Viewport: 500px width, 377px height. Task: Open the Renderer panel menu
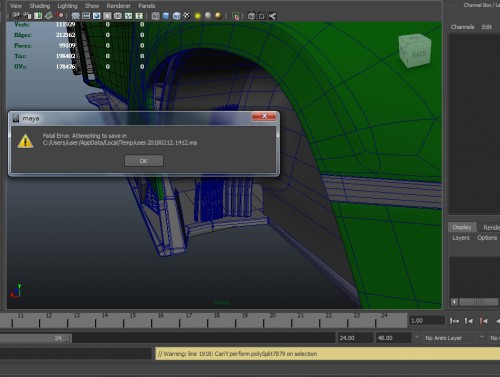pos(118,6)
